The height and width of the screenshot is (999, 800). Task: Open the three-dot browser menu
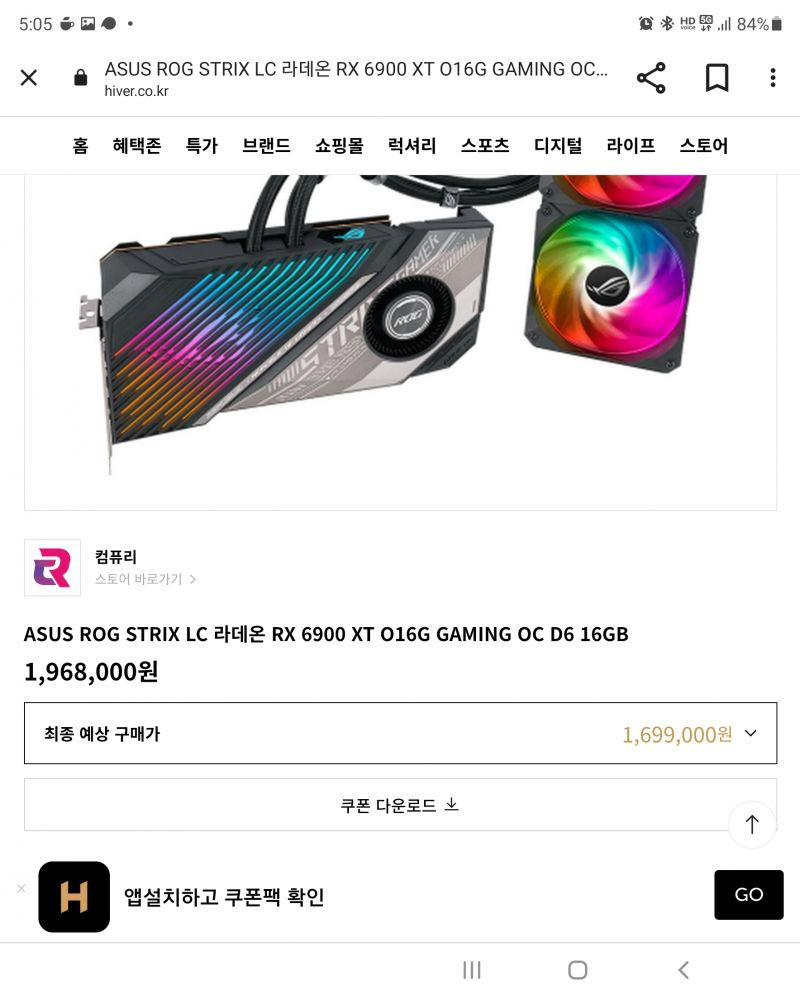click(773, 78)
